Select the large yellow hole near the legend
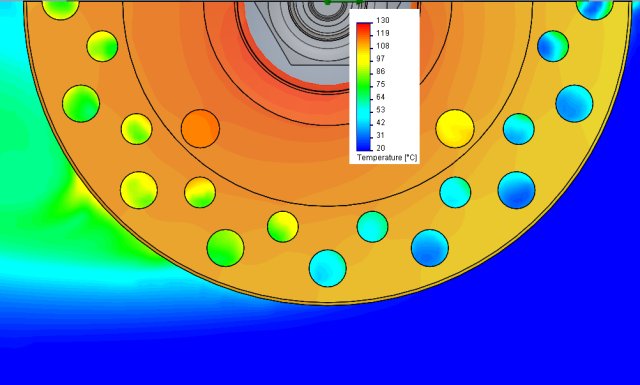 point(455,129)
